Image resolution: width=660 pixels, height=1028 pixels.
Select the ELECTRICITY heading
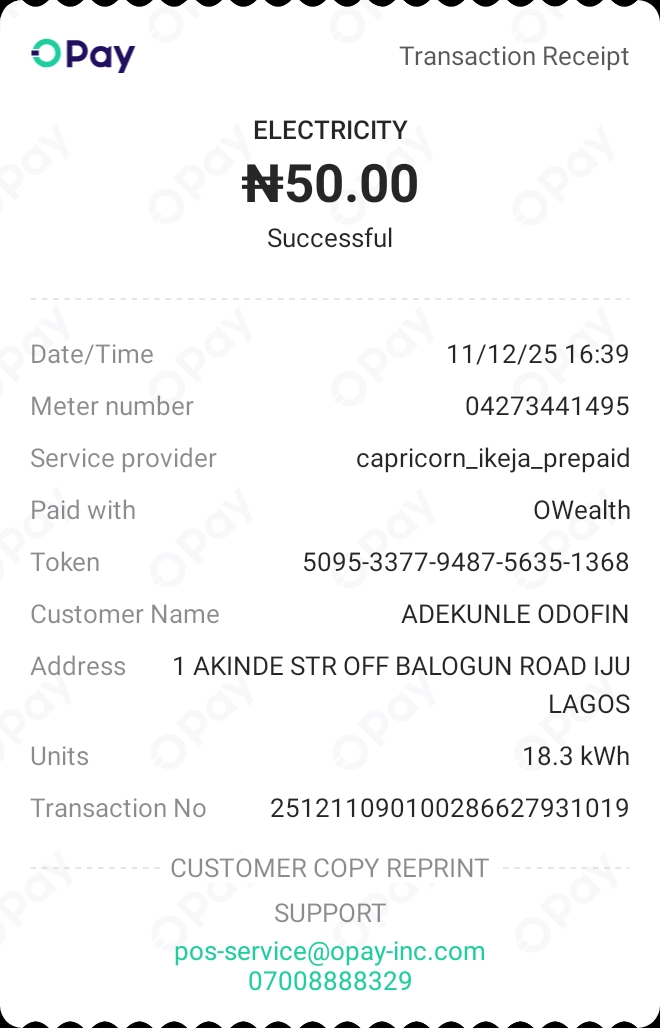click(x=330, y=130)
